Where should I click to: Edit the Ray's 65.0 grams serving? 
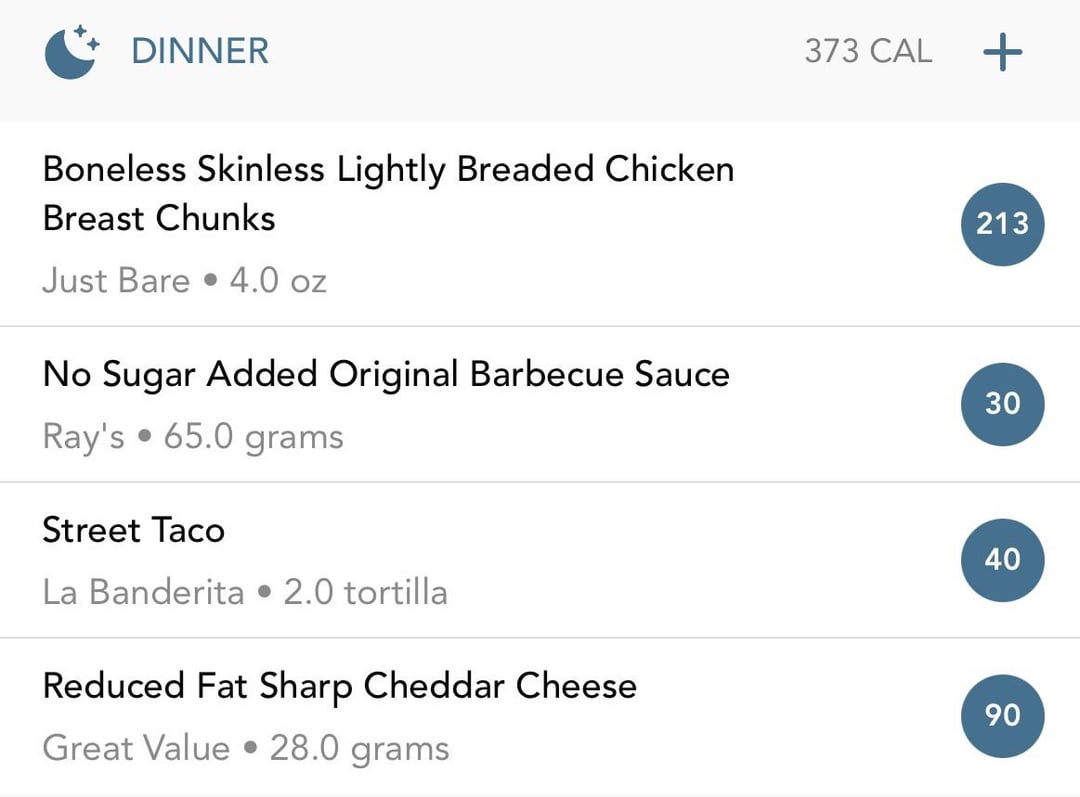pyautogui.click(x=193, y=437)
